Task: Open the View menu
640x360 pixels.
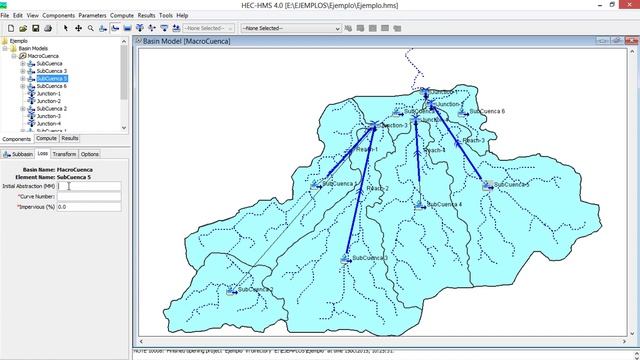Action: (x=33, y=15)
